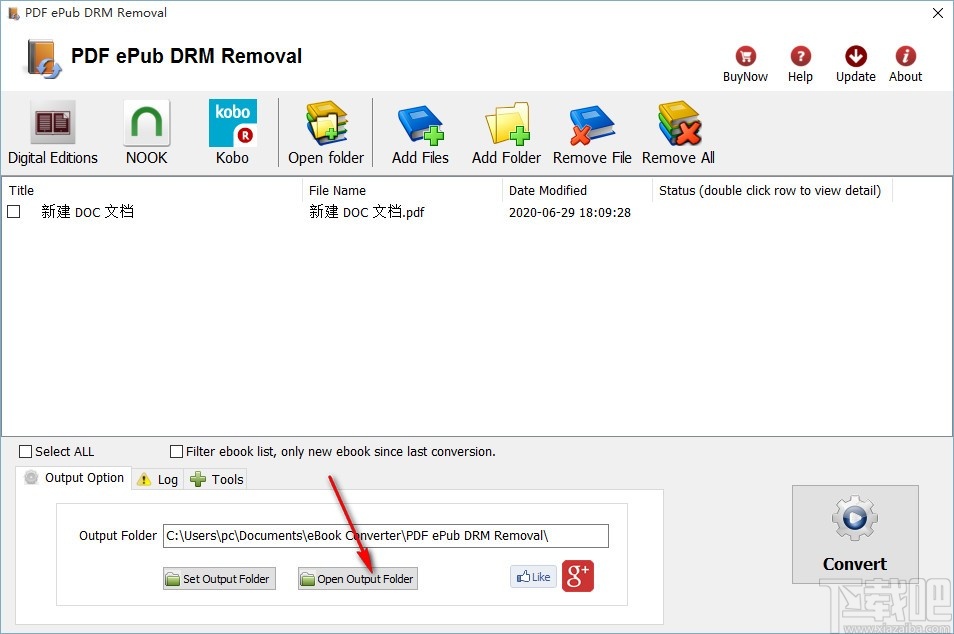The height and width of the screenshot is (634, 954).
Task: Enable the Select ALL checkbox
Action: (26, 451)
